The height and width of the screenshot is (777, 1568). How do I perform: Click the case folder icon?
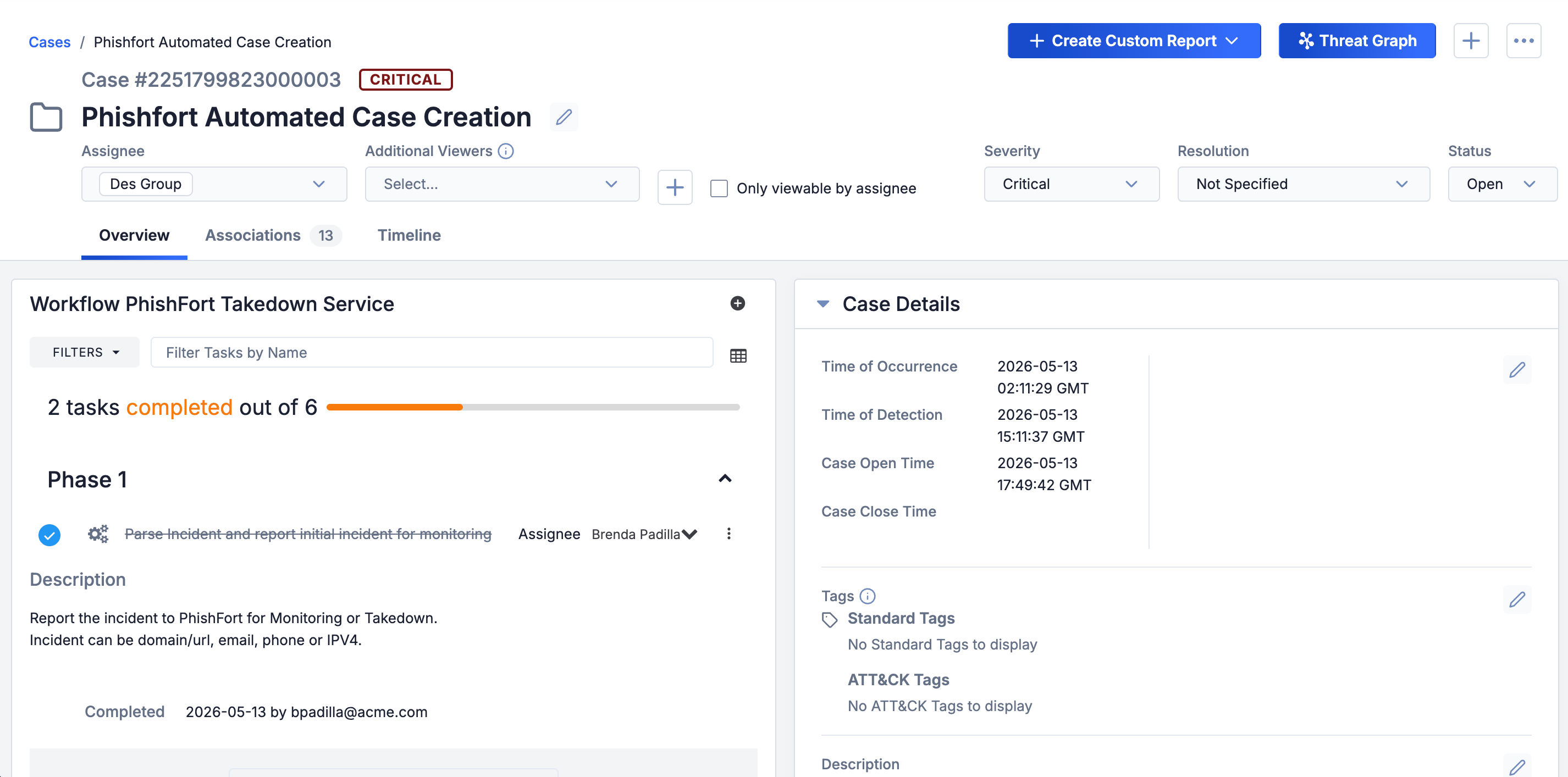(46, 117)
